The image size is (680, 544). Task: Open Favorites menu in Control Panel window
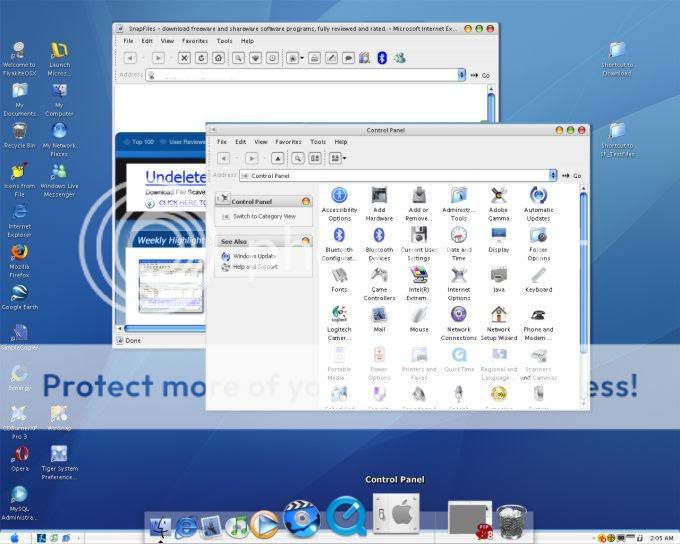click(x=288, y=142)
